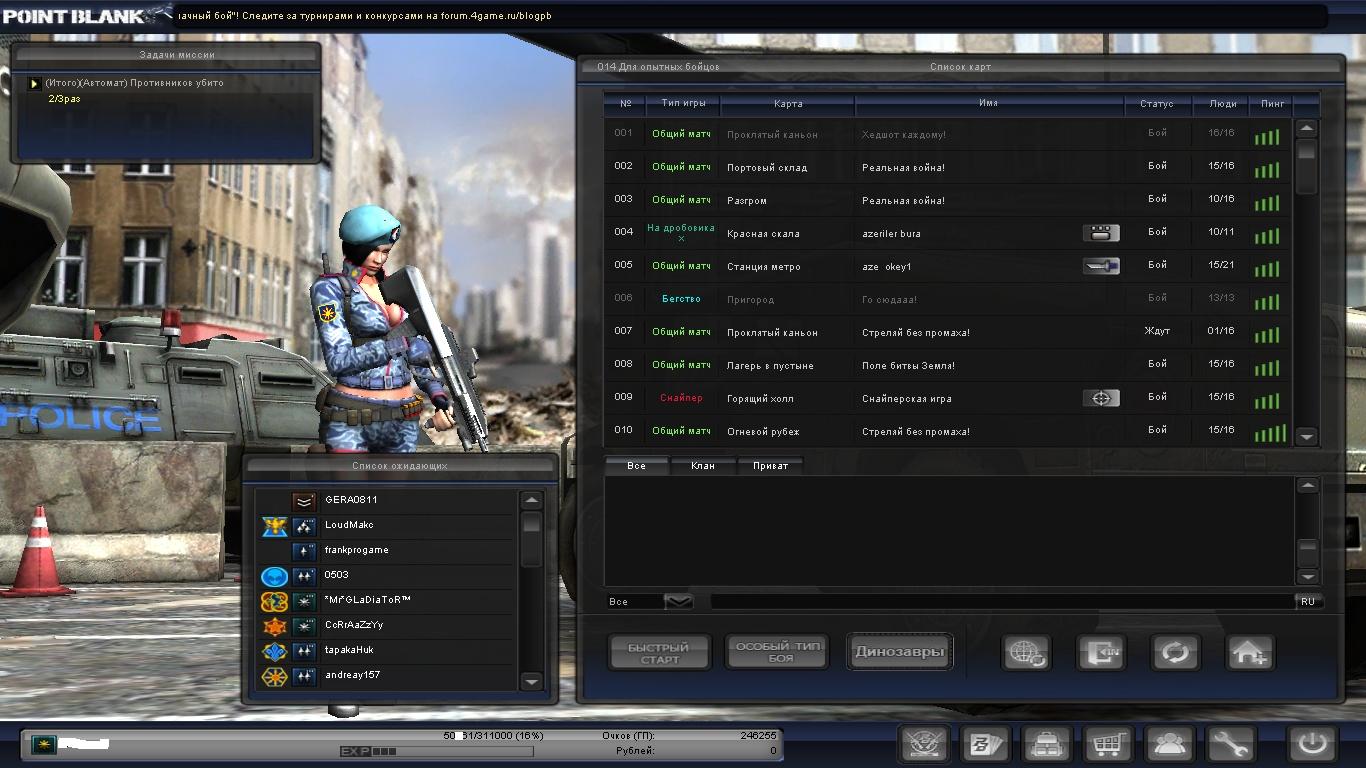Open the inventory backpack icon
Screen dimensions: 1366x768
click(1046, 744)
